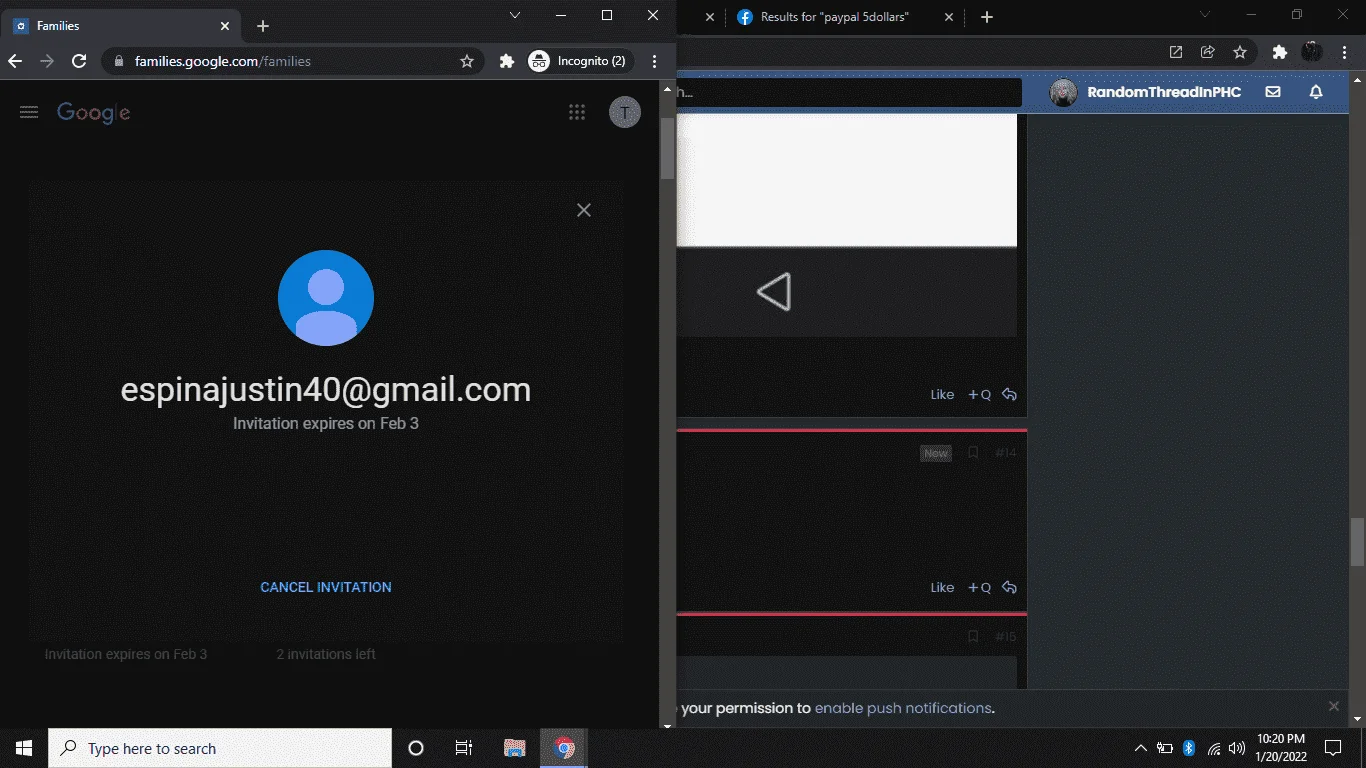Screen dimensions: 1366x768
Task: Open the Incognito (2) profile button
Action: tap(580, 61)
